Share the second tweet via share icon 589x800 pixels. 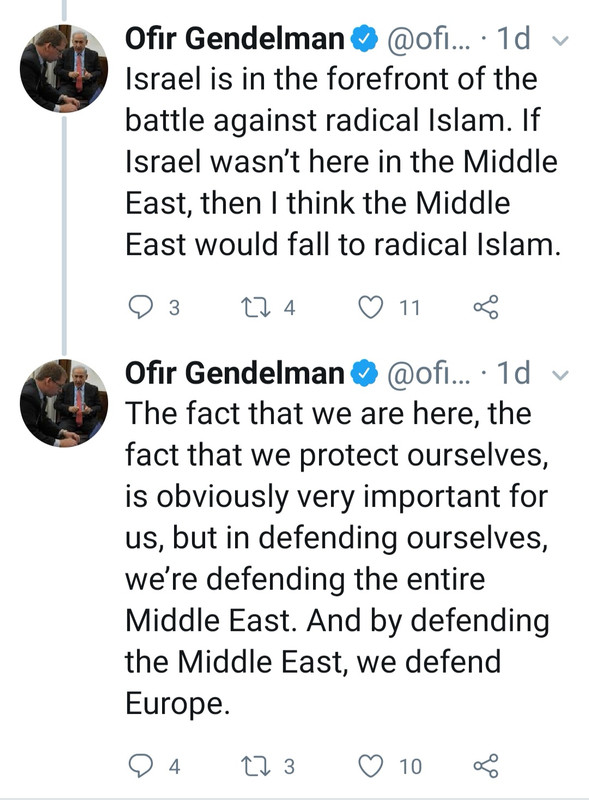[485, 766]
